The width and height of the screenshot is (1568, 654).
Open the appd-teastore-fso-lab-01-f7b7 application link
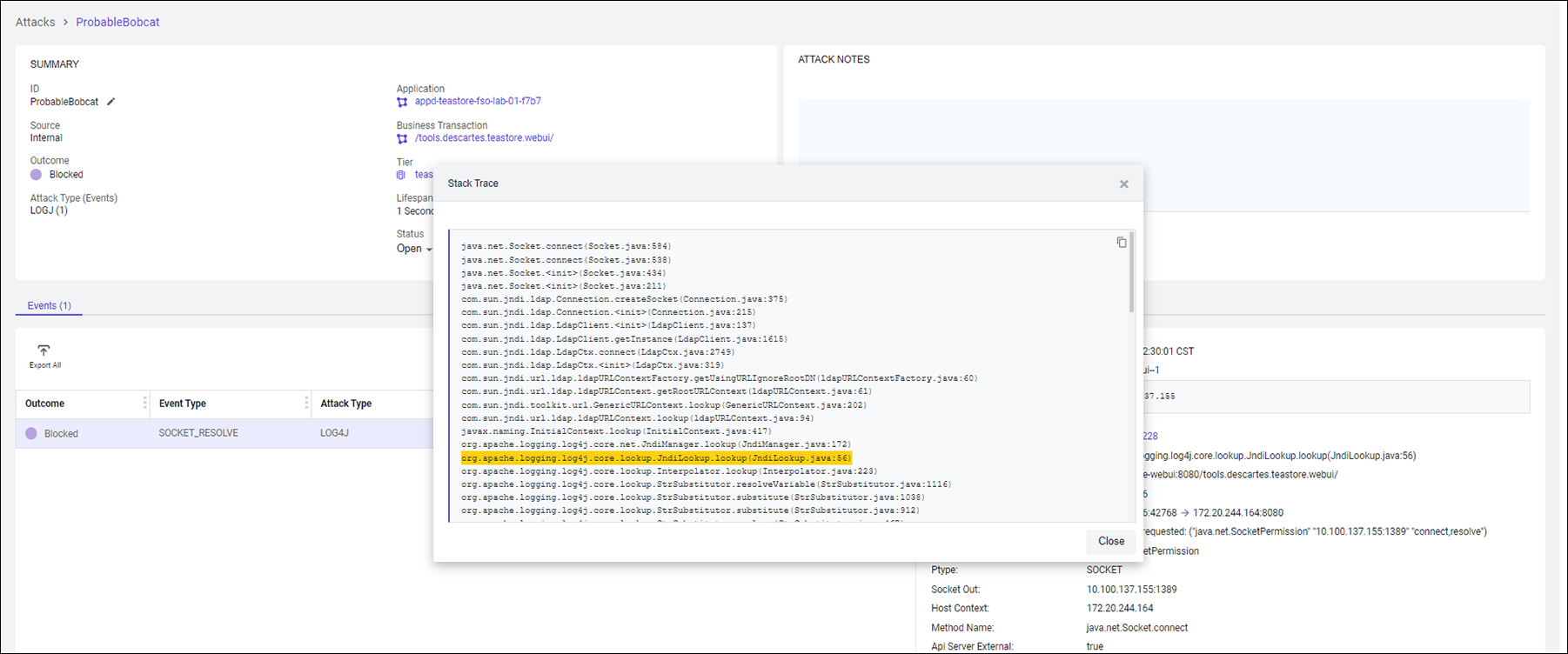pos(478,102)
